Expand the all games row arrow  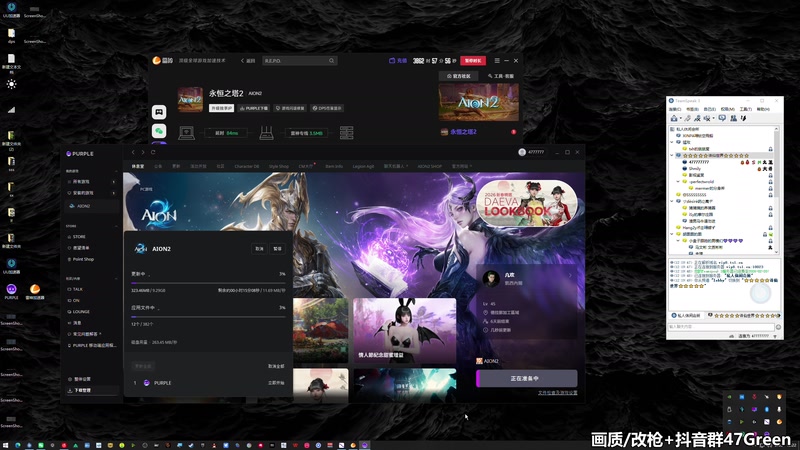113,182
